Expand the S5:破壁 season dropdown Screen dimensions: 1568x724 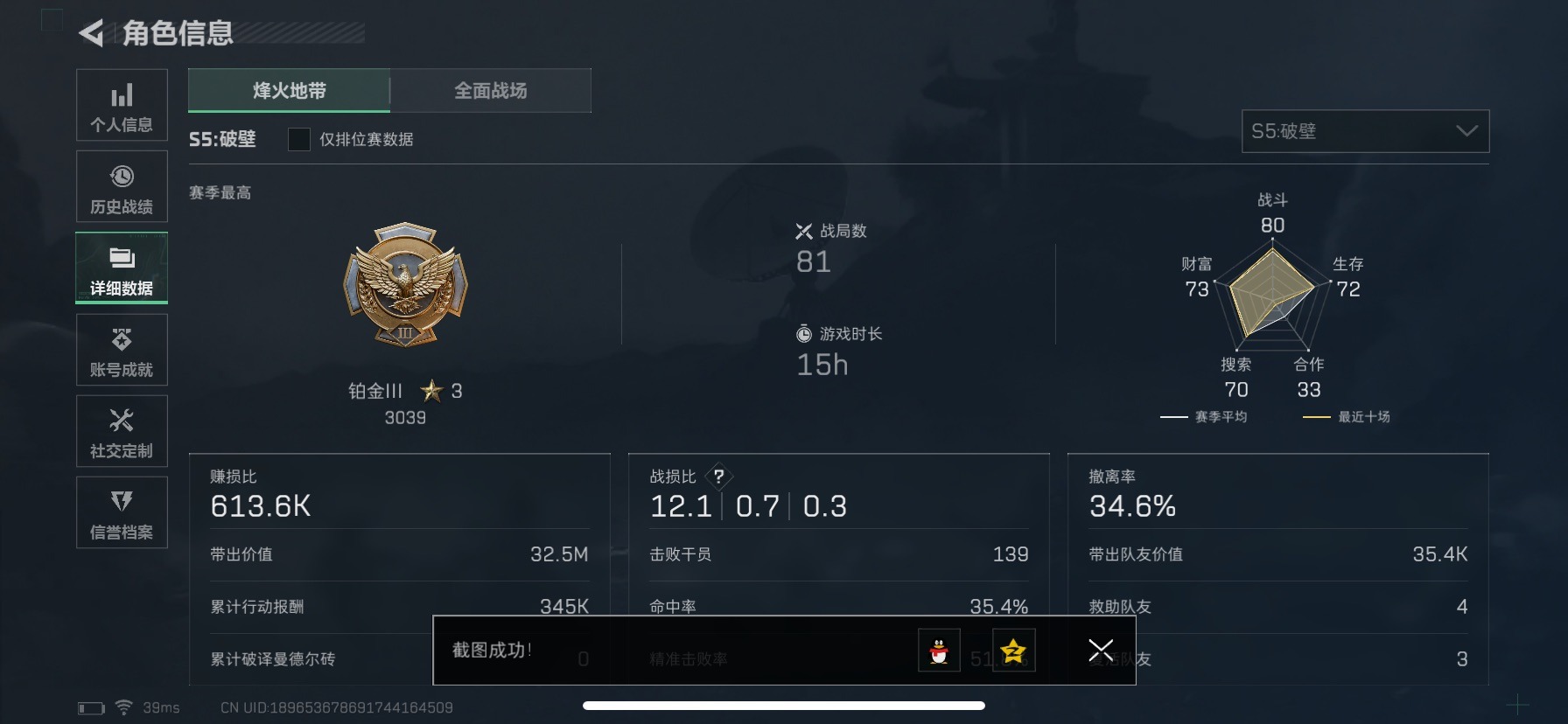(1365, 131)
